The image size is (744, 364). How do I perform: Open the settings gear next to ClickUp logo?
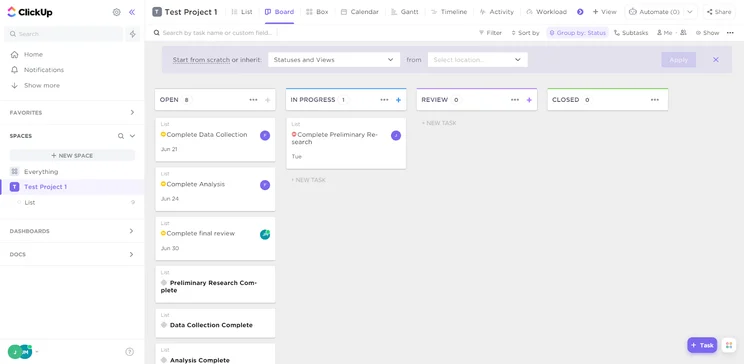pyautogui.click(x=116, y=12)
